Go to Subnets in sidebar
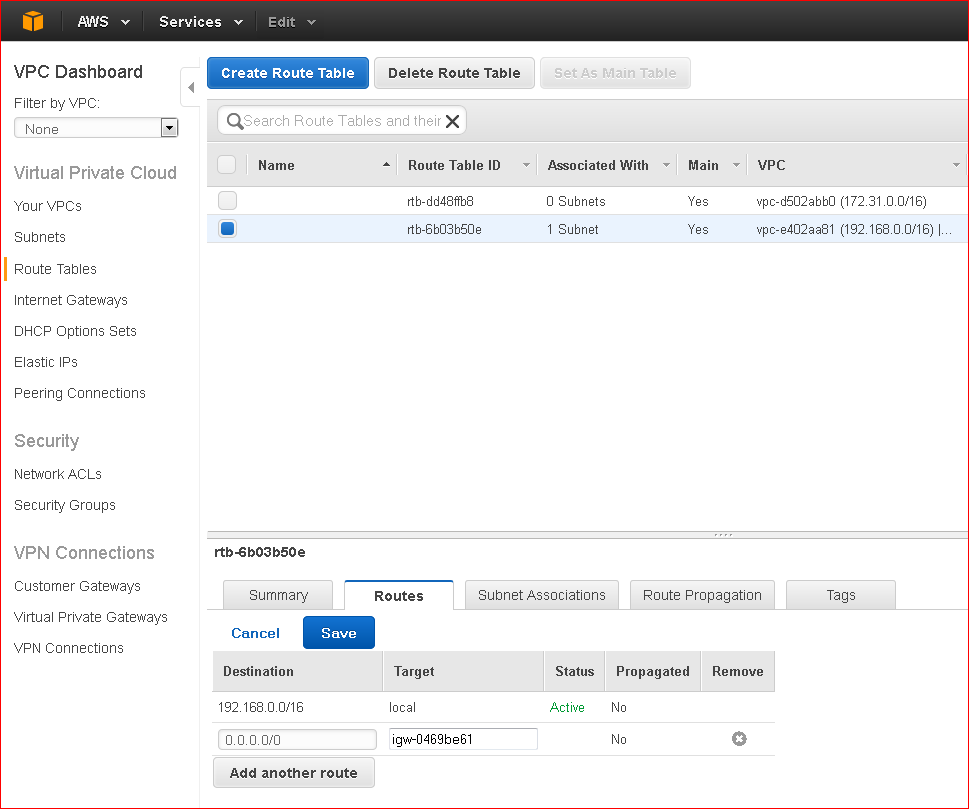This screenshot has width=969, height=809. [40, 237]
